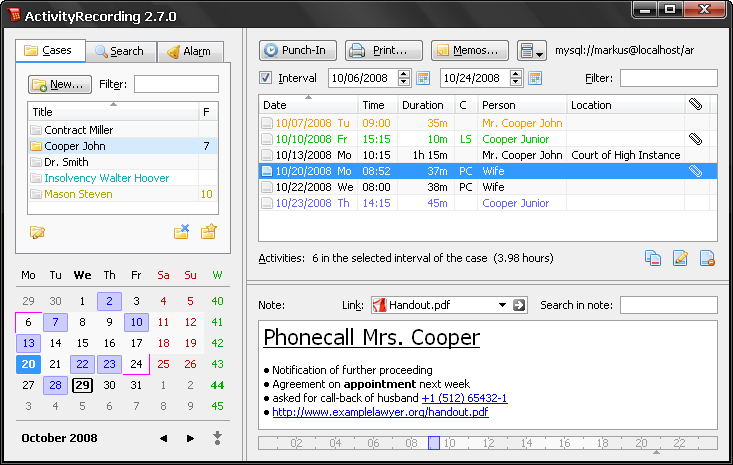This screenshot has width=733, height=465.
Task: Edit case icon below the case list
Action: [x=37, y=232]
